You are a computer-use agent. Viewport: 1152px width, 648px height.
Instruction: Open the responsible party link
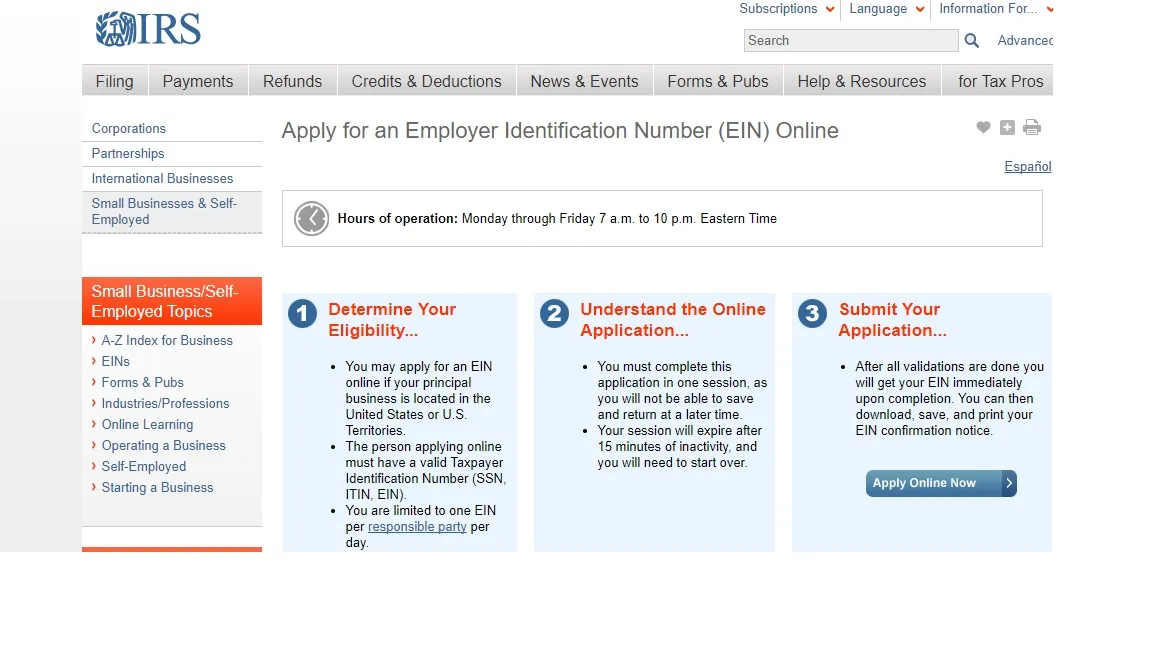point(417,527)
